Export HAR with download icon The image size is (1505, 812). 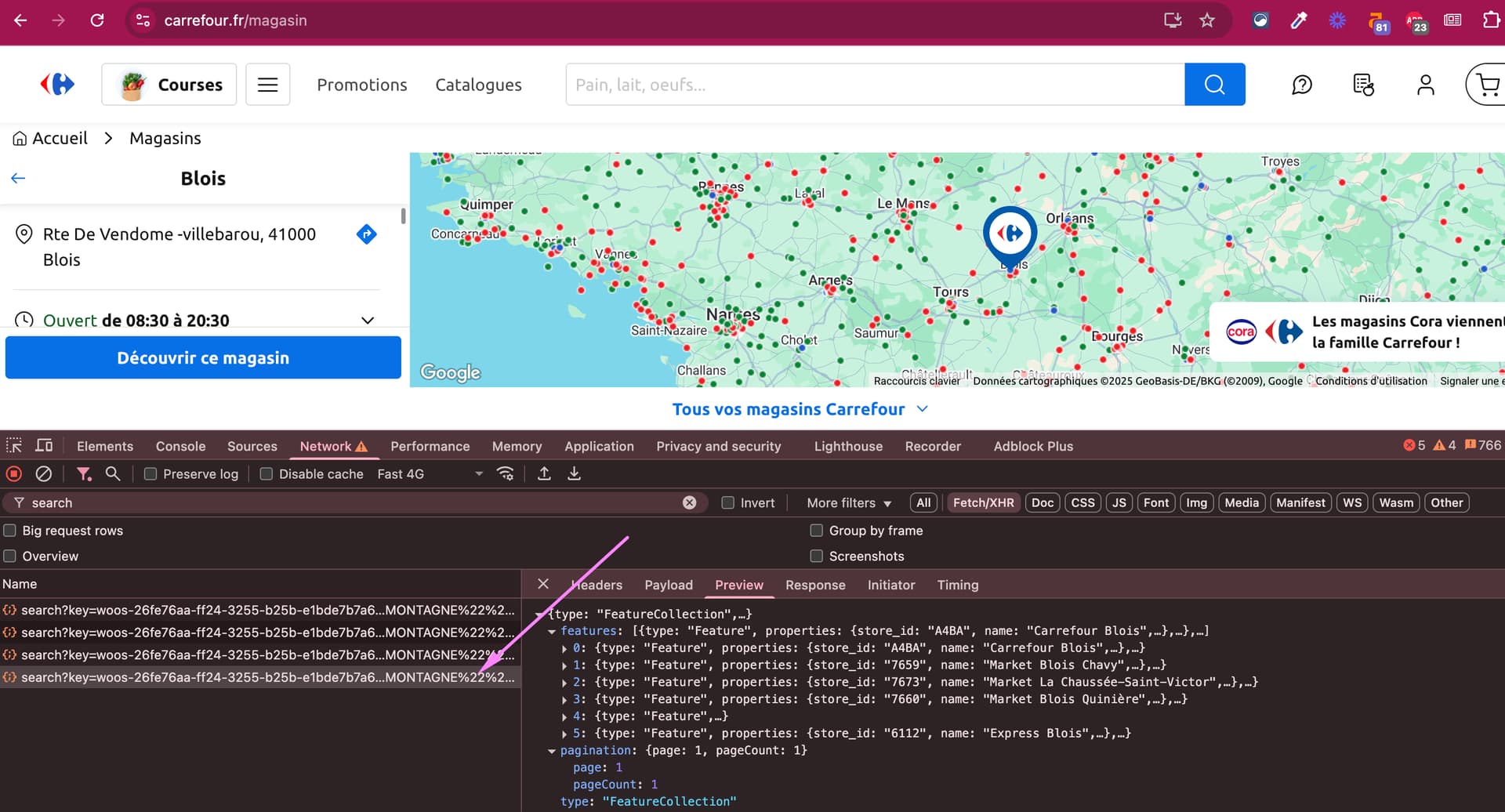click(x=574, y=474)
